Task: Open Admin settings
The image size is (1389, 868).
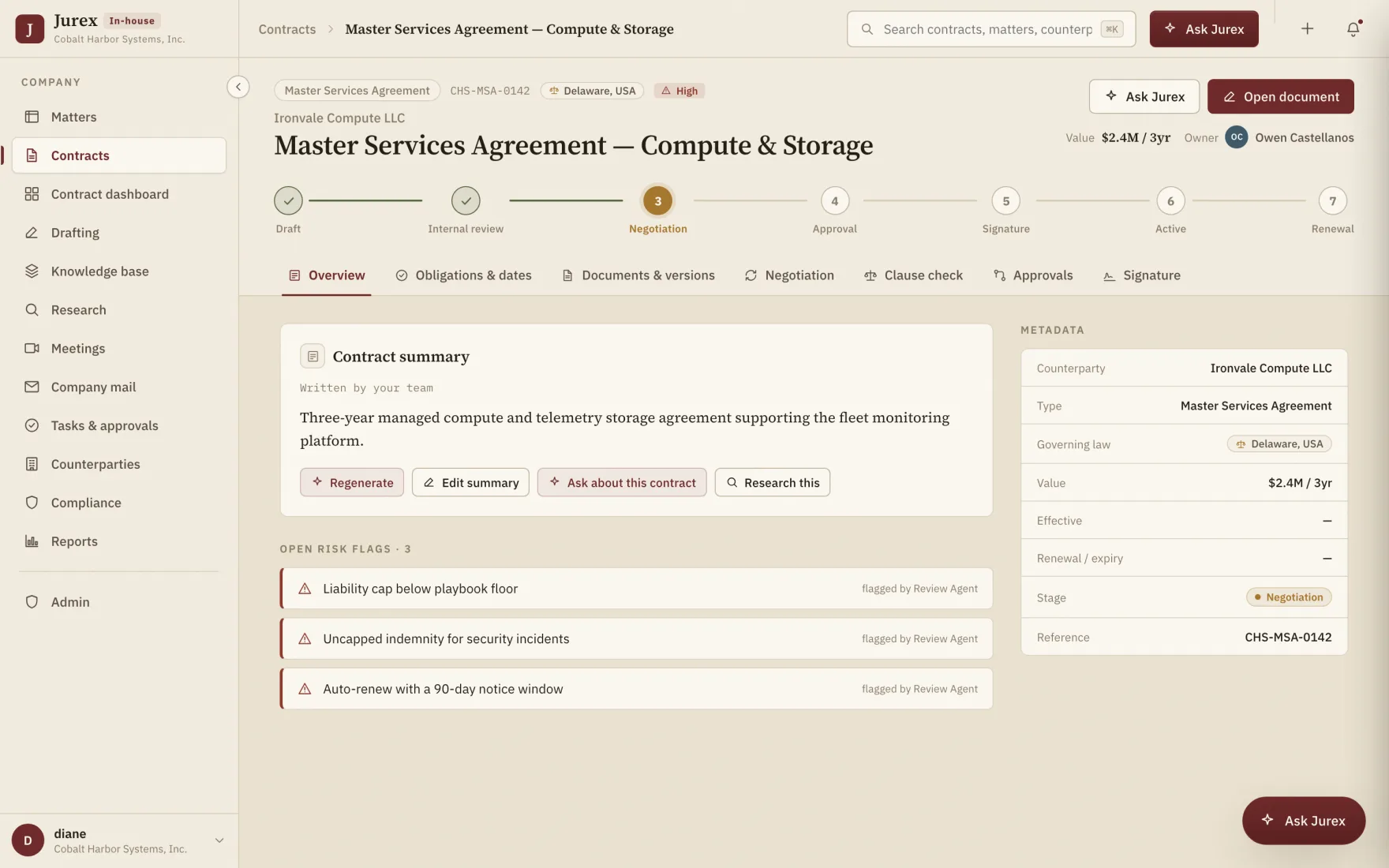Action: pyautogui.click(x=119, y=602)
